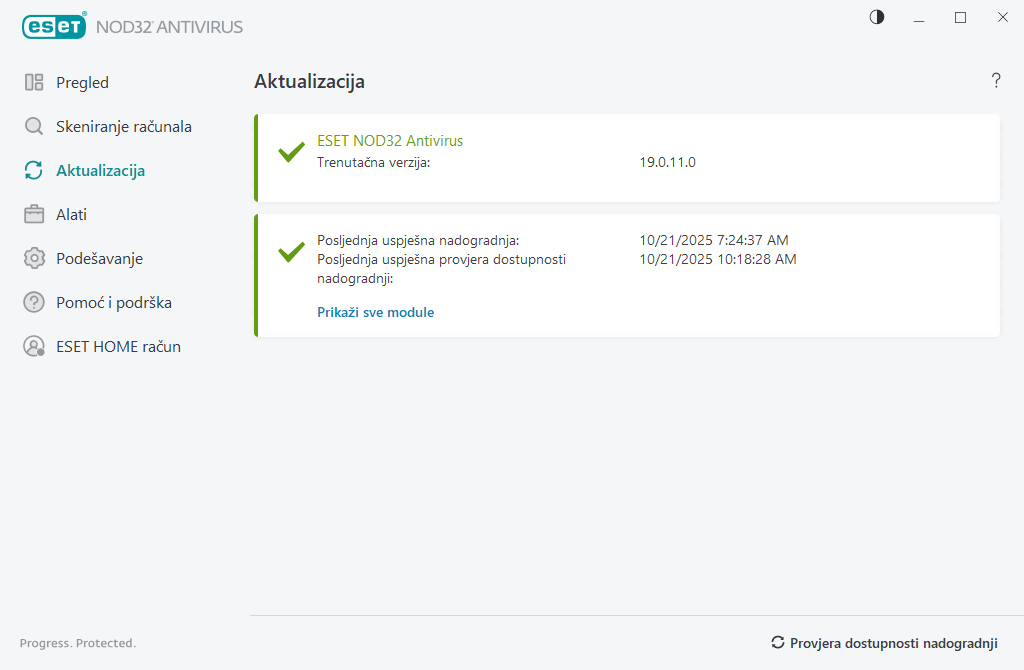Open Pomoć i podrška page
Viewport: 1024px width, 670px height.
[107, 303]
